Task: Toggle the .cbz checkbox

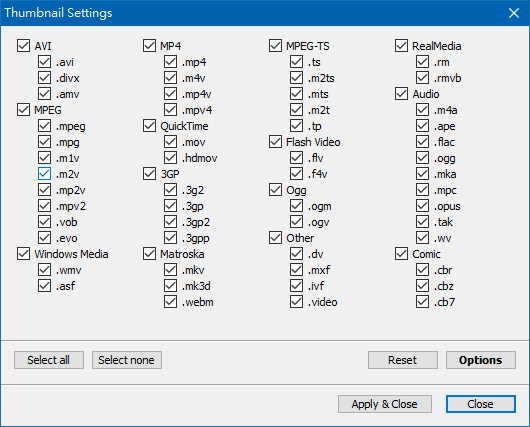Action: pos(423,286)
